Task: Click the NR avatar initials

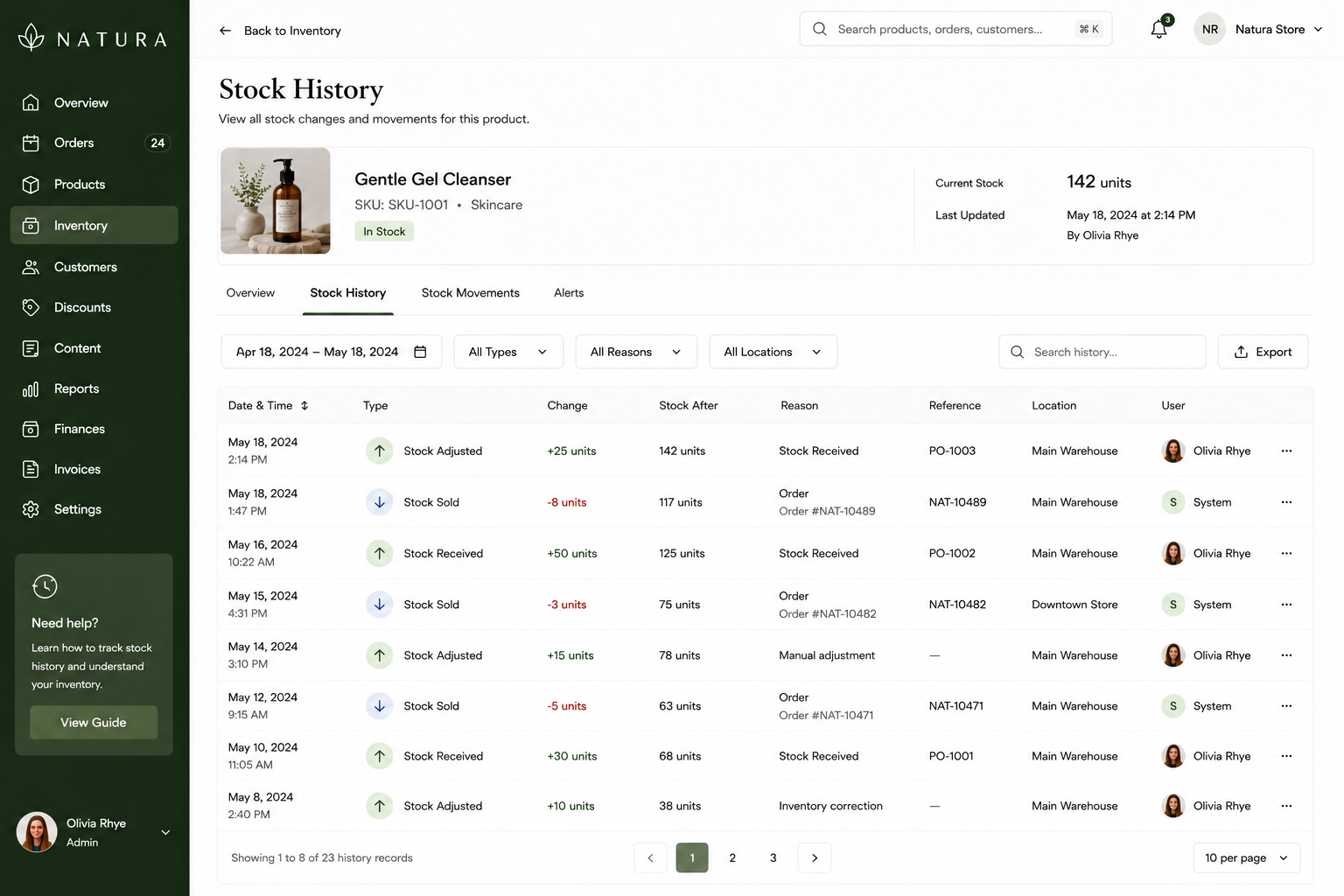Action: 1210,29
